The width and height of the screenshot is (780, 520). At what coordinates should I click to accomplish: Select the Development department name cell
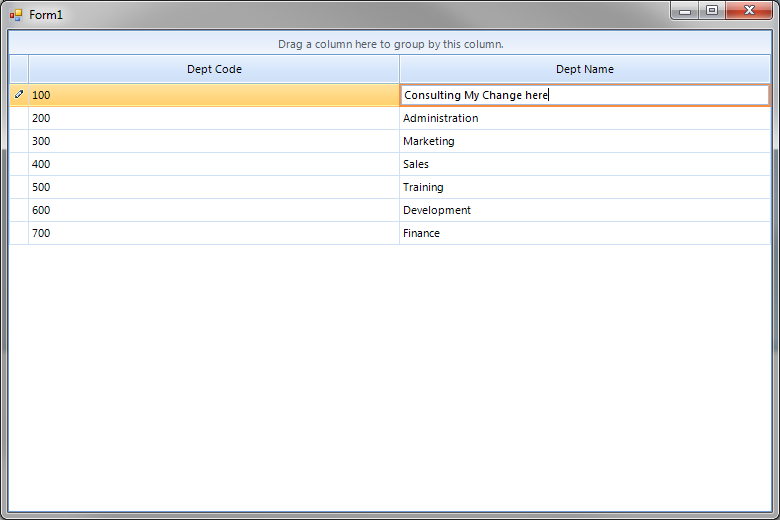point(585,209)
